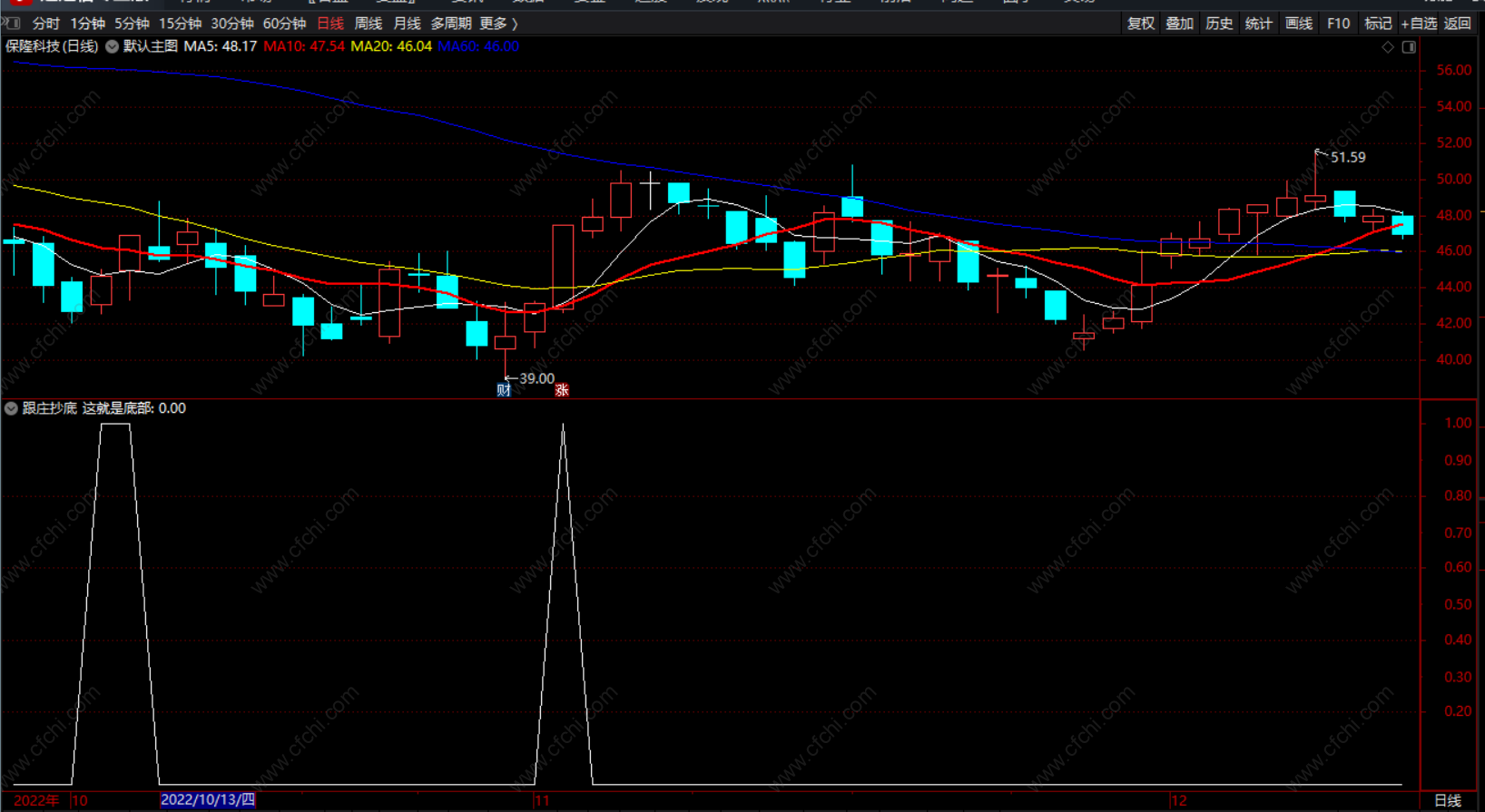Click the 56.00 price axis label
Screen dimensions: 1485x812
1454,70
